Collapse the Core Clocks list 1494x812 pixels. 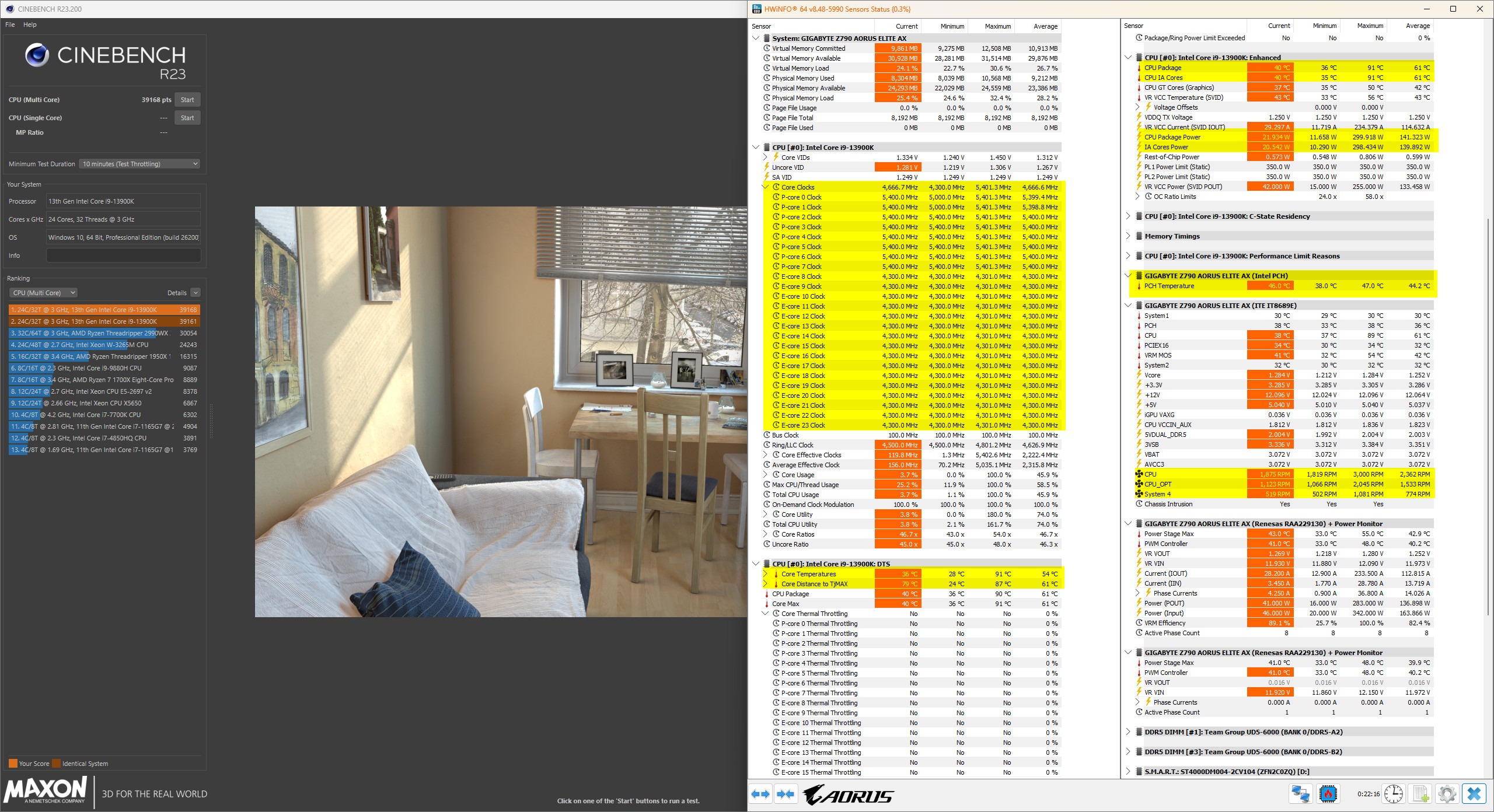tap(765, 187)
